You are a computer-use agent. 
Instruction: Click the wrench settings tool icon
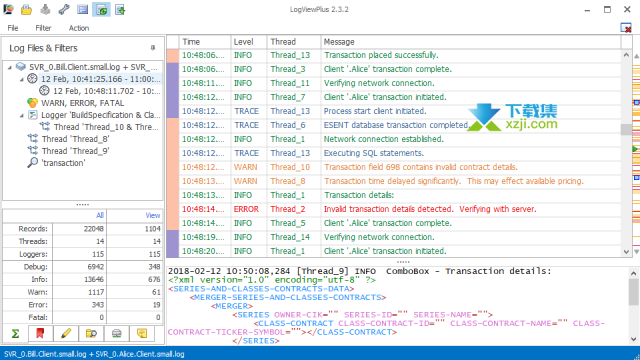coord(64,9)
